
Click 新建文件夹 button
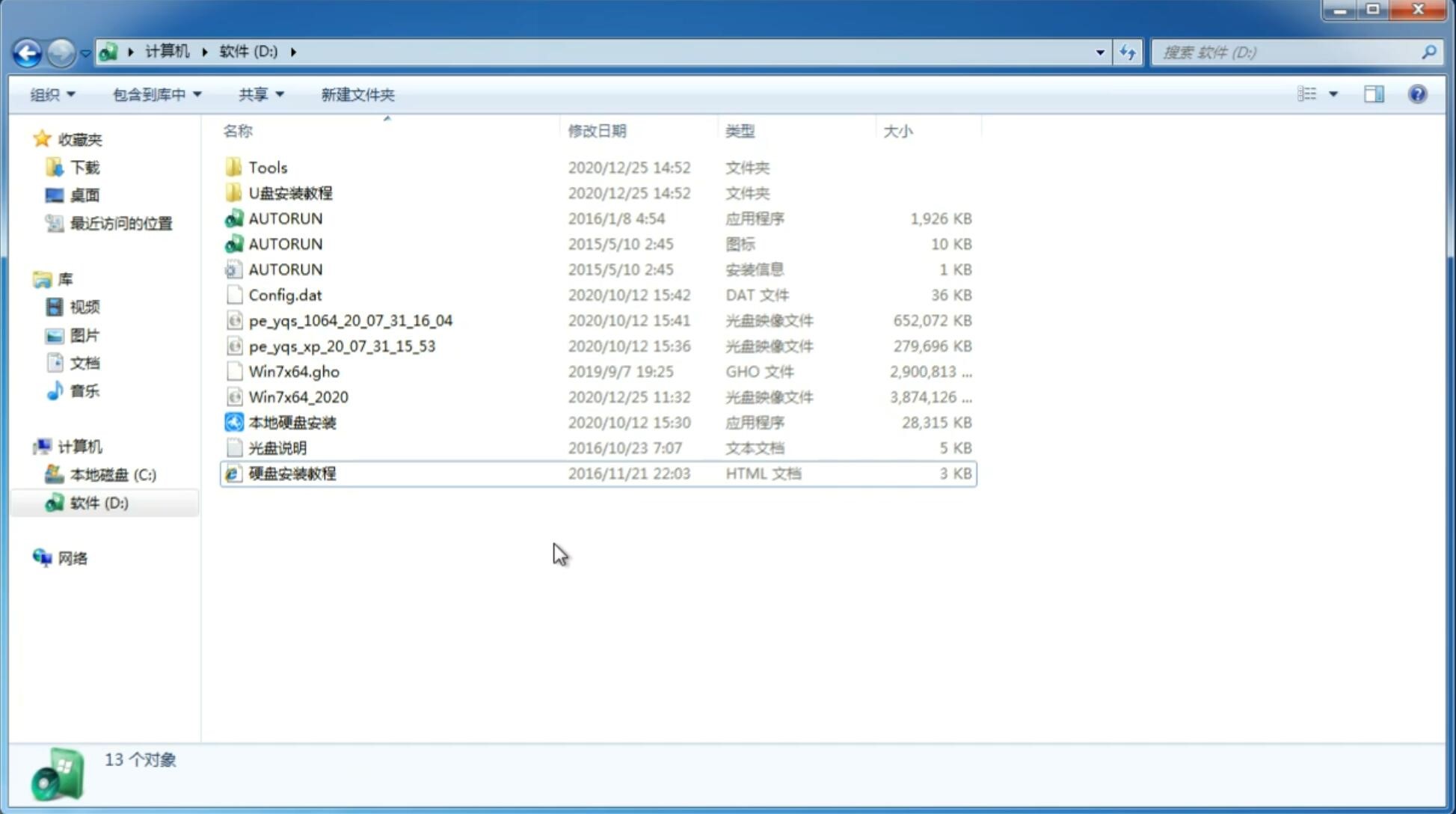click(x=358, y=94)
